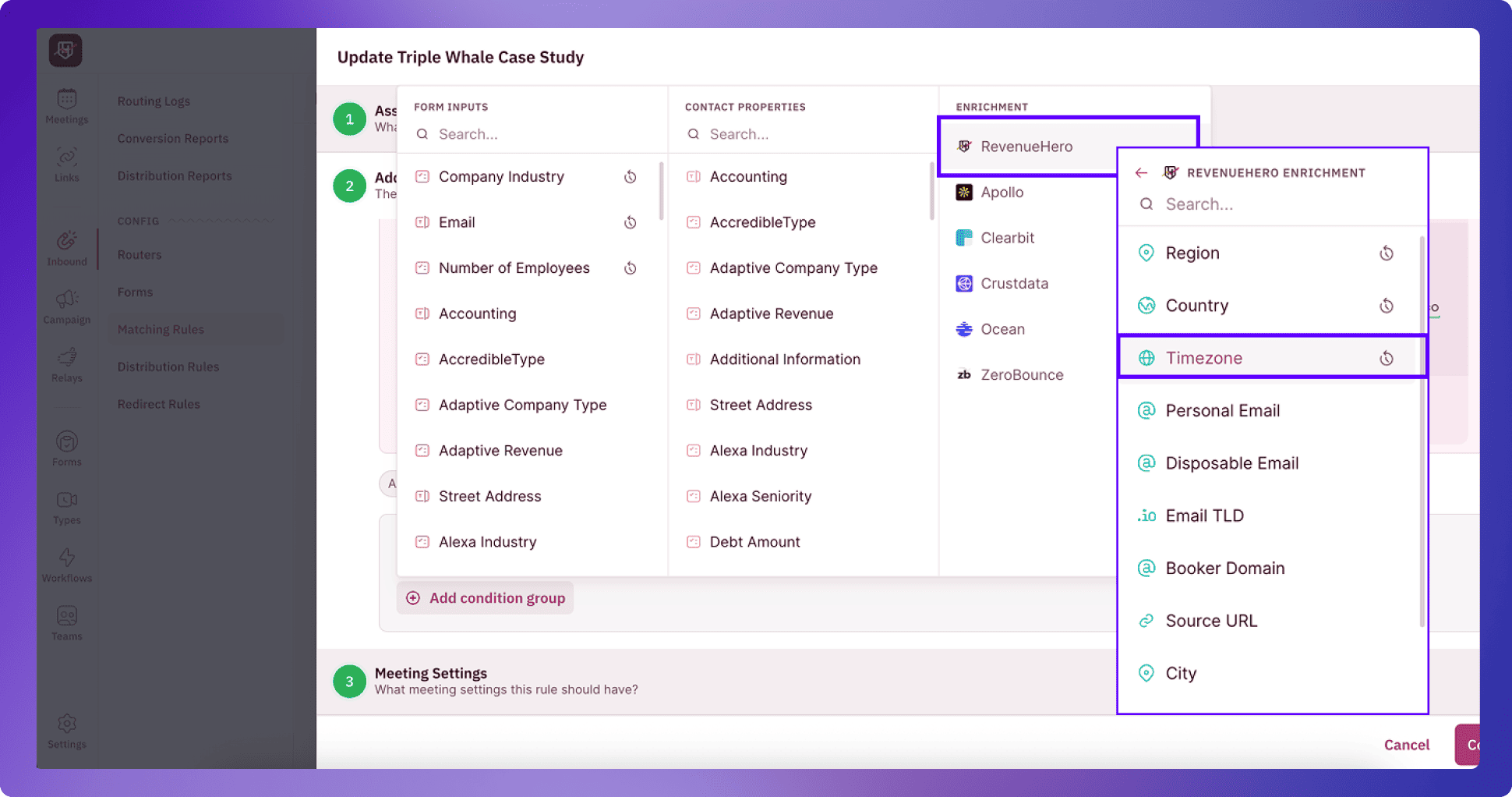Open Distribution Rules config page
Viewport: 1512px width, 797px height.
168,367
